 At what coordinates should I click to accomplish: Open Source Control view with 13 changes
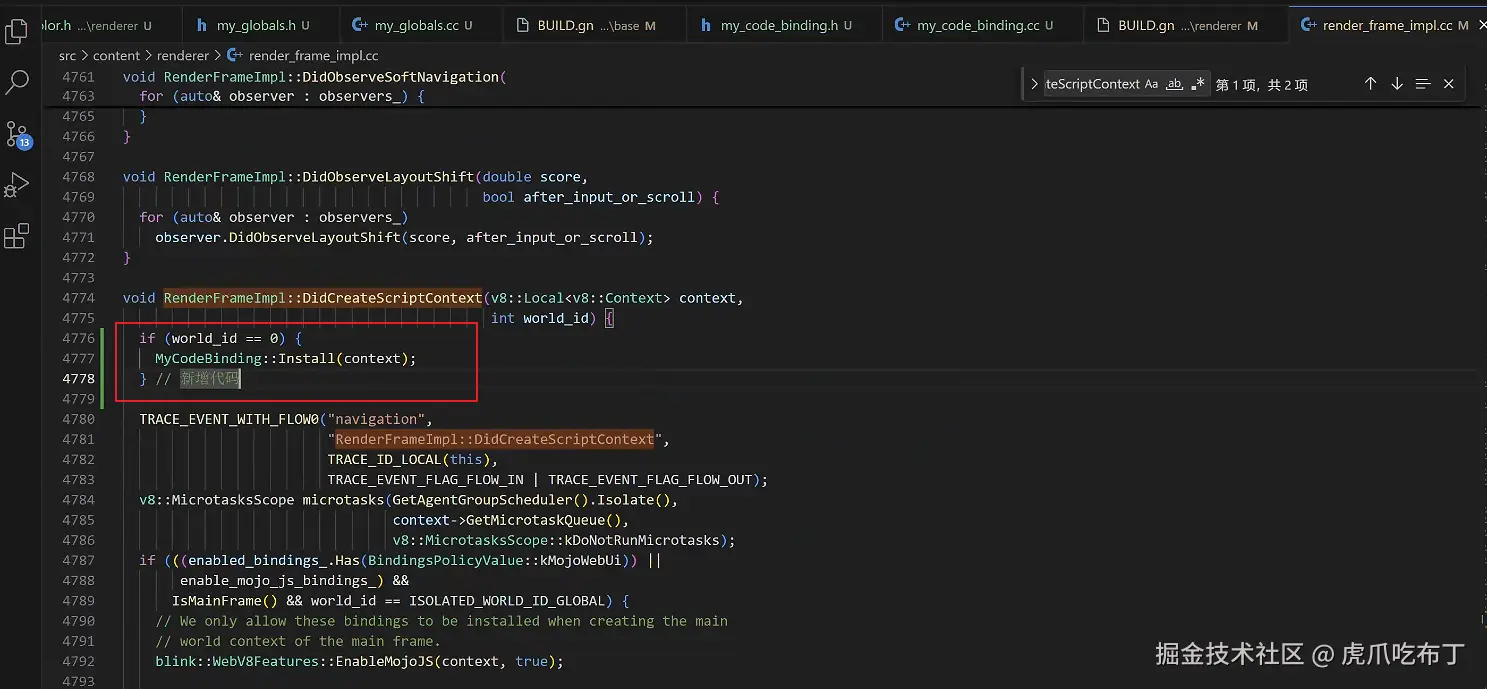coord(17,134)
